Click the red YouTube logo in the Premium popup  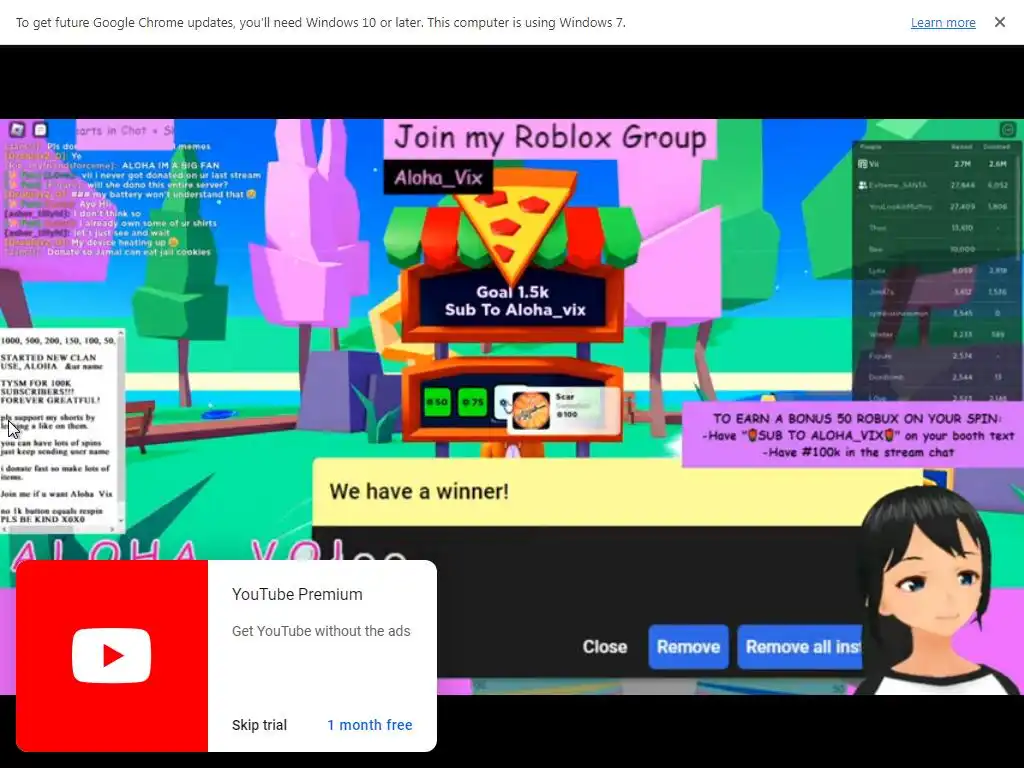point(112,656)
